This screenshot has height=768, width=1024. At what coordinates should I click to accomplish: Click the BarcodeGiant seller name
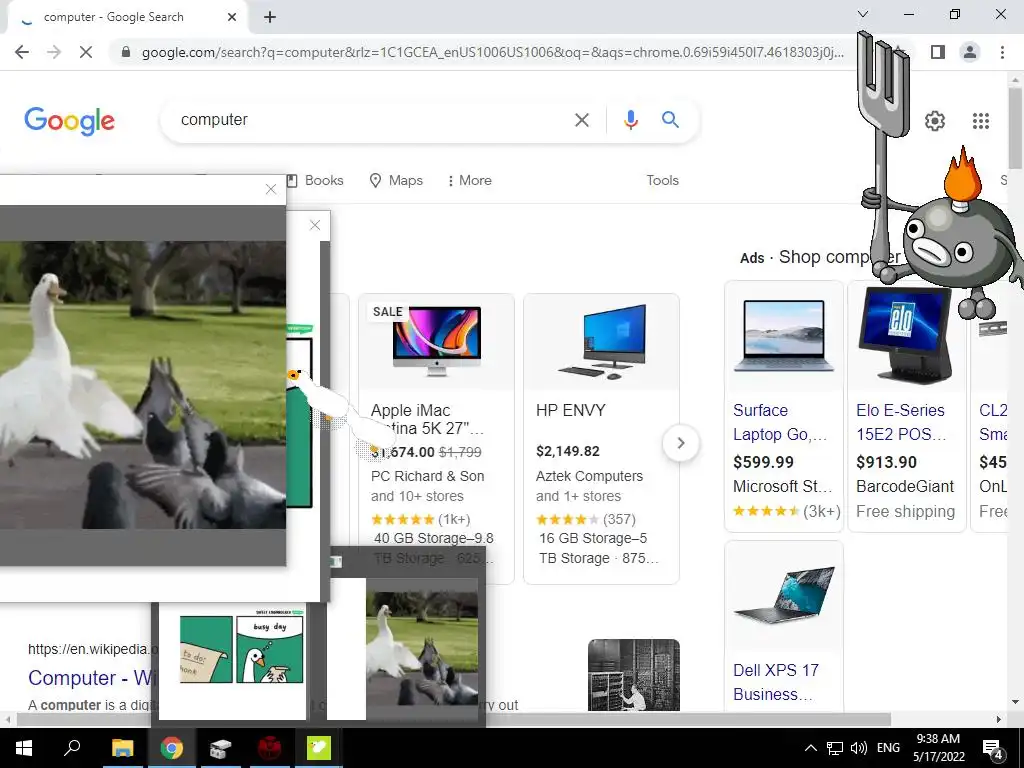coord(905,487)
